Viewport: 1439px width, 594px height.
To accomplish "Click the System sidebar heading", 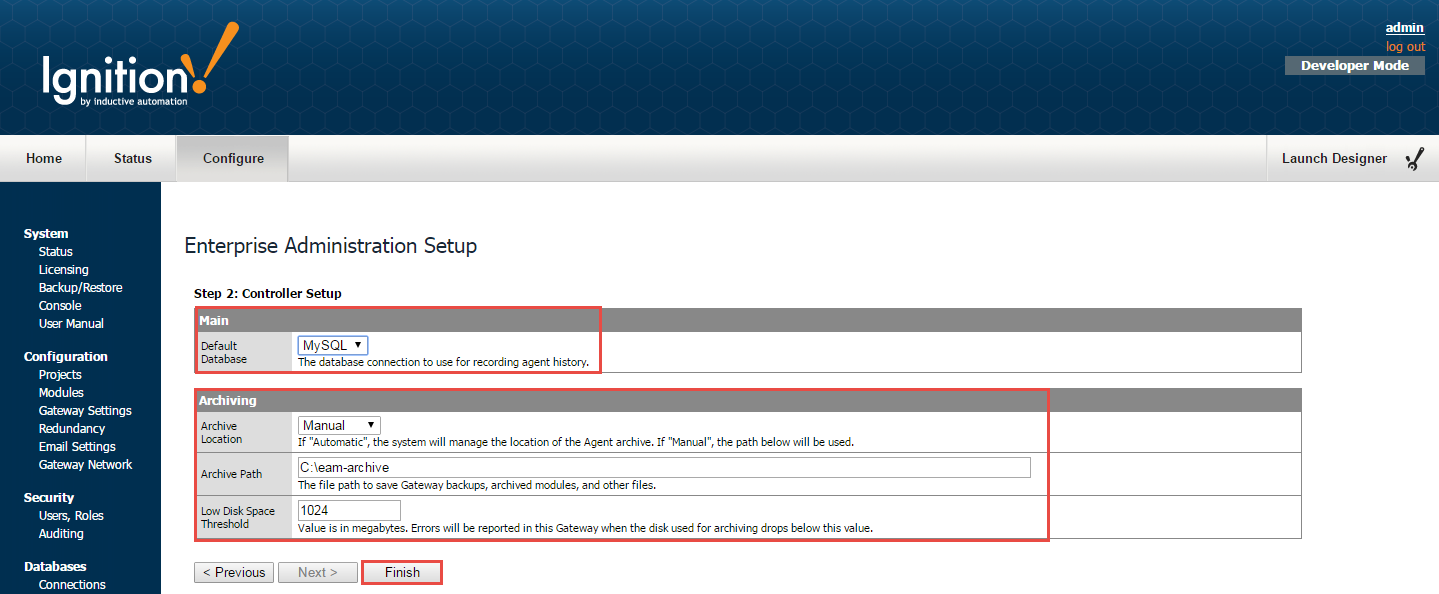I will (46, 233).
